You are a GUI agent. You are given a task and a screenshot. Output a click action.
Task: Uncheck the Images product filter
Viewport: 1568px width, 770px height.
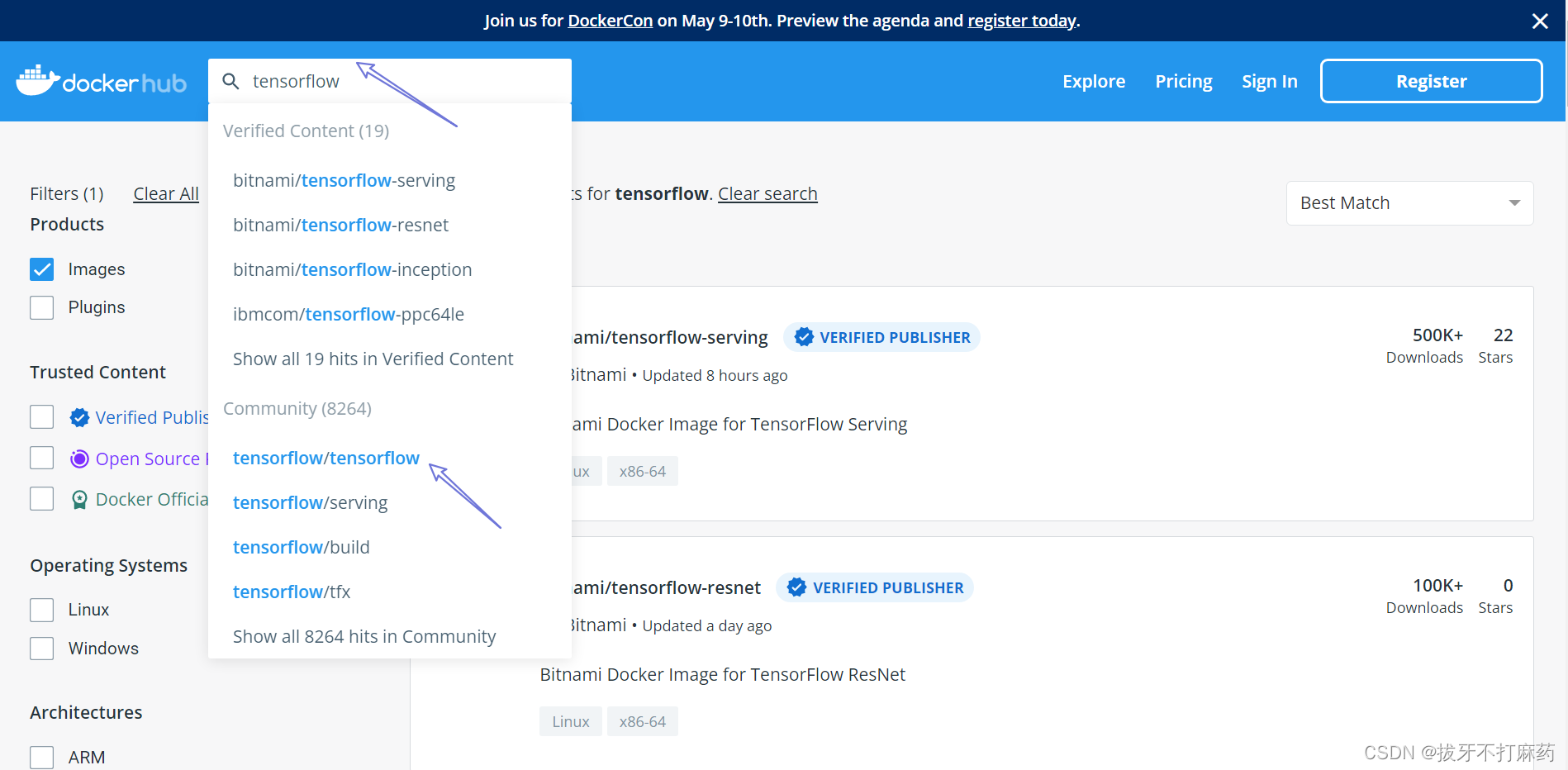tap(42, 269)
